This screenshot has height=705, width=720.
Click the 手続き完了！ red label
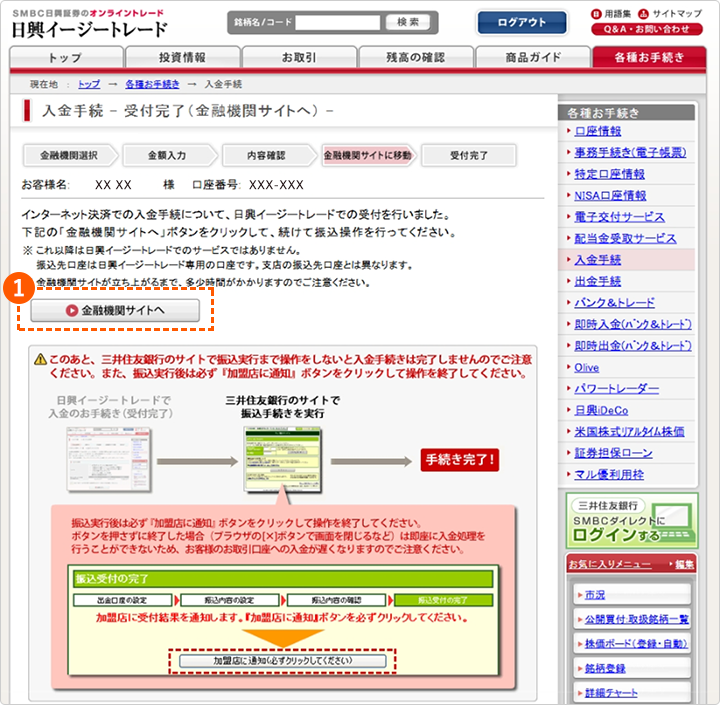pos(460,460)
